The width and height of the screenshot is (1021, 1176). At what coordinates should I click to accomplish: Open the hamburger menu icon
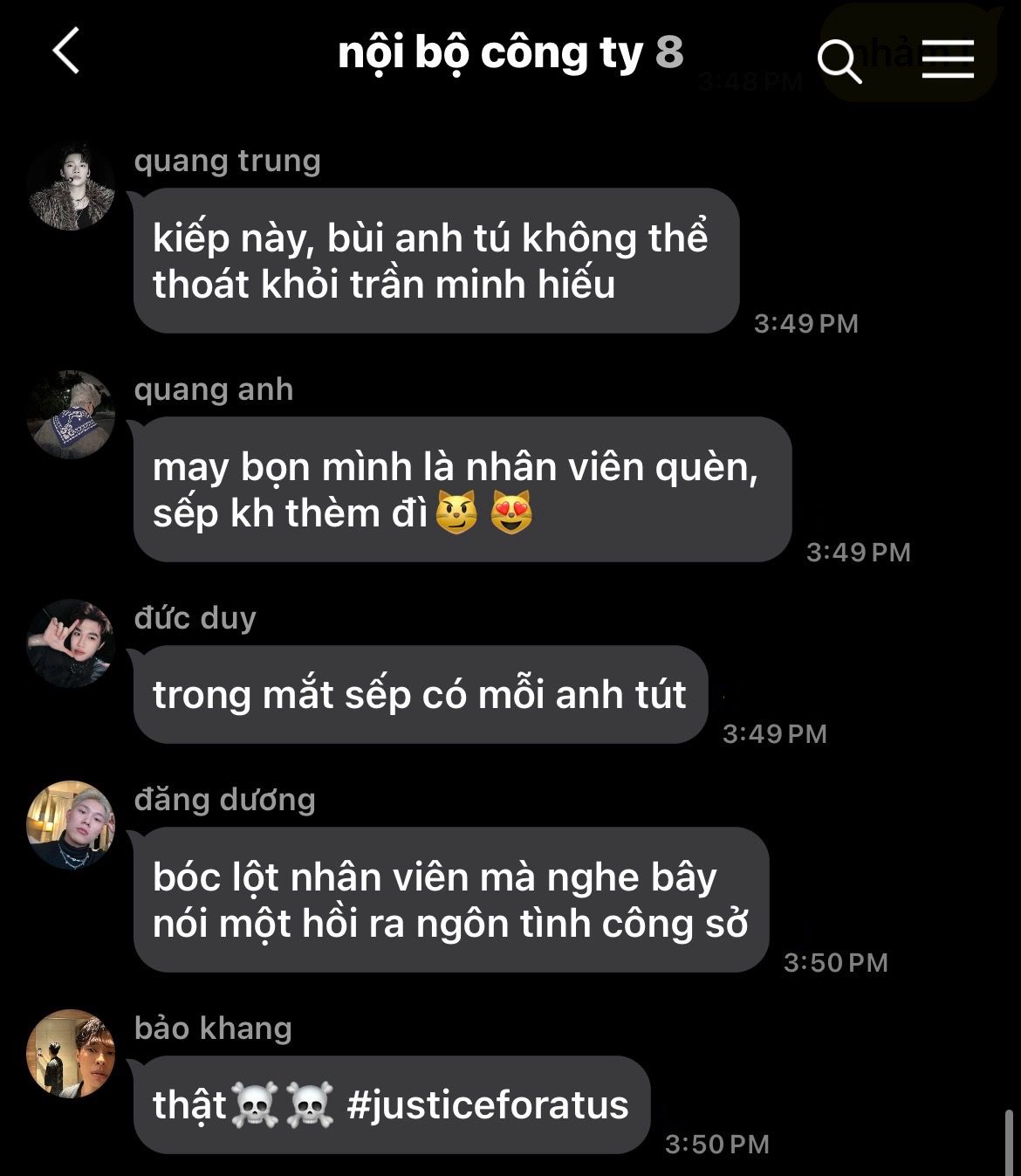point(948,59)
